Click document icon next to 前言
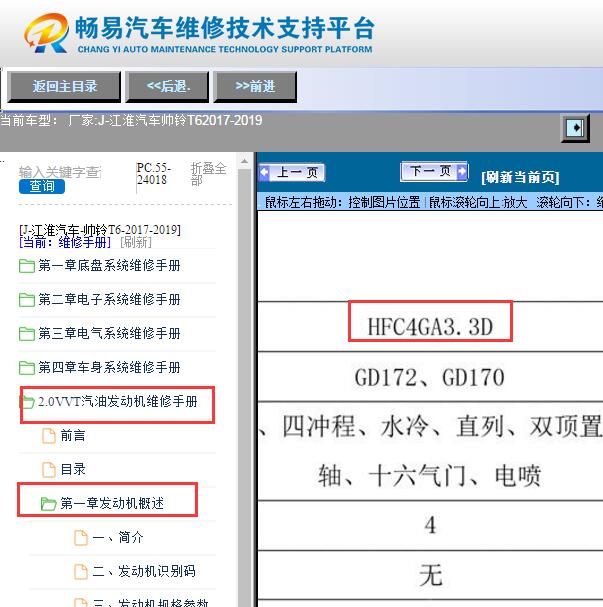 click(49, 436)
